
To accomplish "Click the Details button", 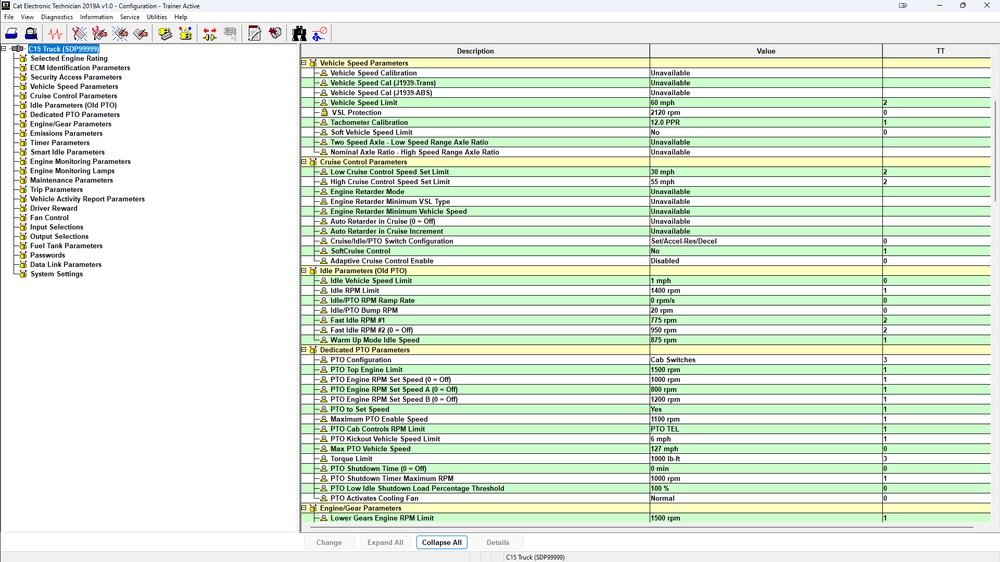I will tap(497, 542).
